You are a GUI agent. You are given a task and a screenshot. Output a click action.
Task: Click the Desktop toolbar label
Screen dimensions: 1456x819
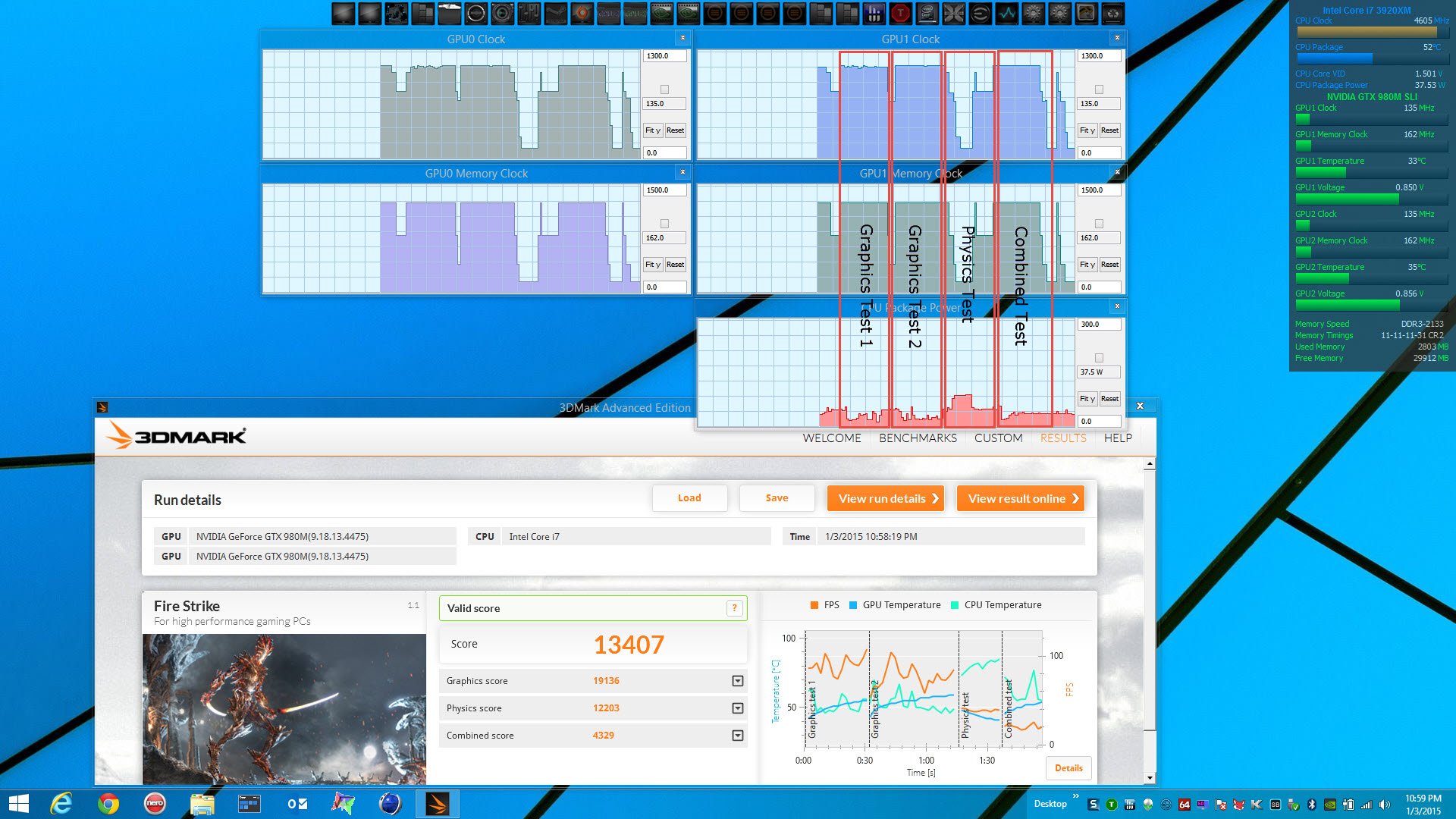1050,804
